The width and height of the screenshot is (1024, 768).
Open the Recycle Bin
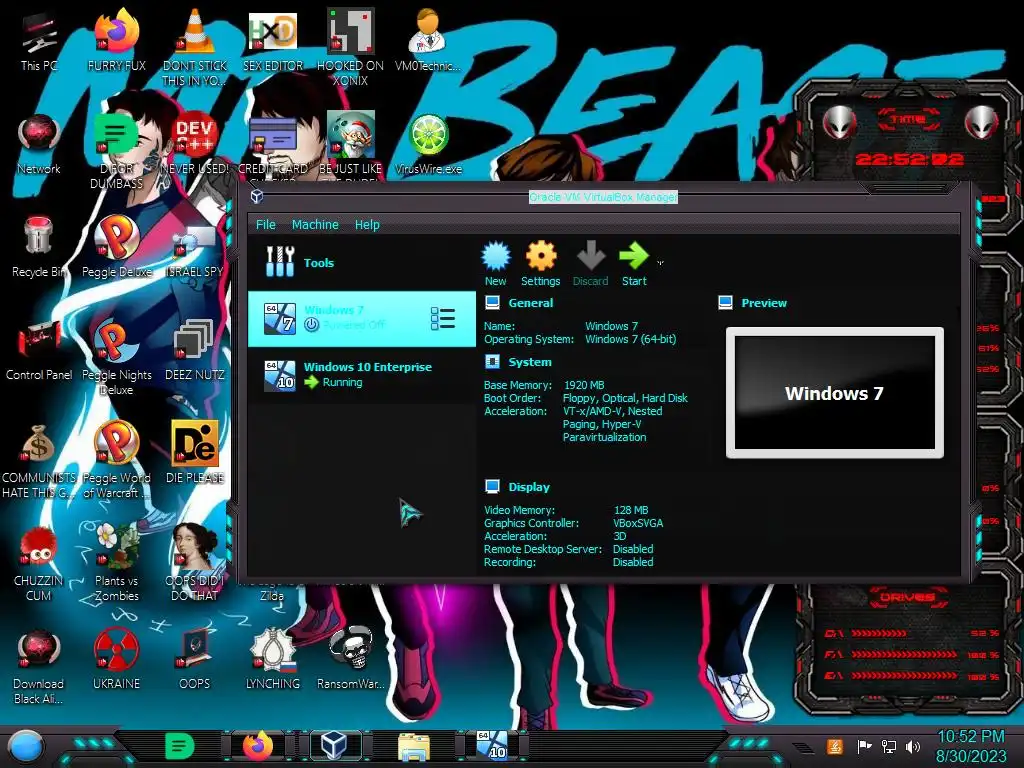pos(39,248)
